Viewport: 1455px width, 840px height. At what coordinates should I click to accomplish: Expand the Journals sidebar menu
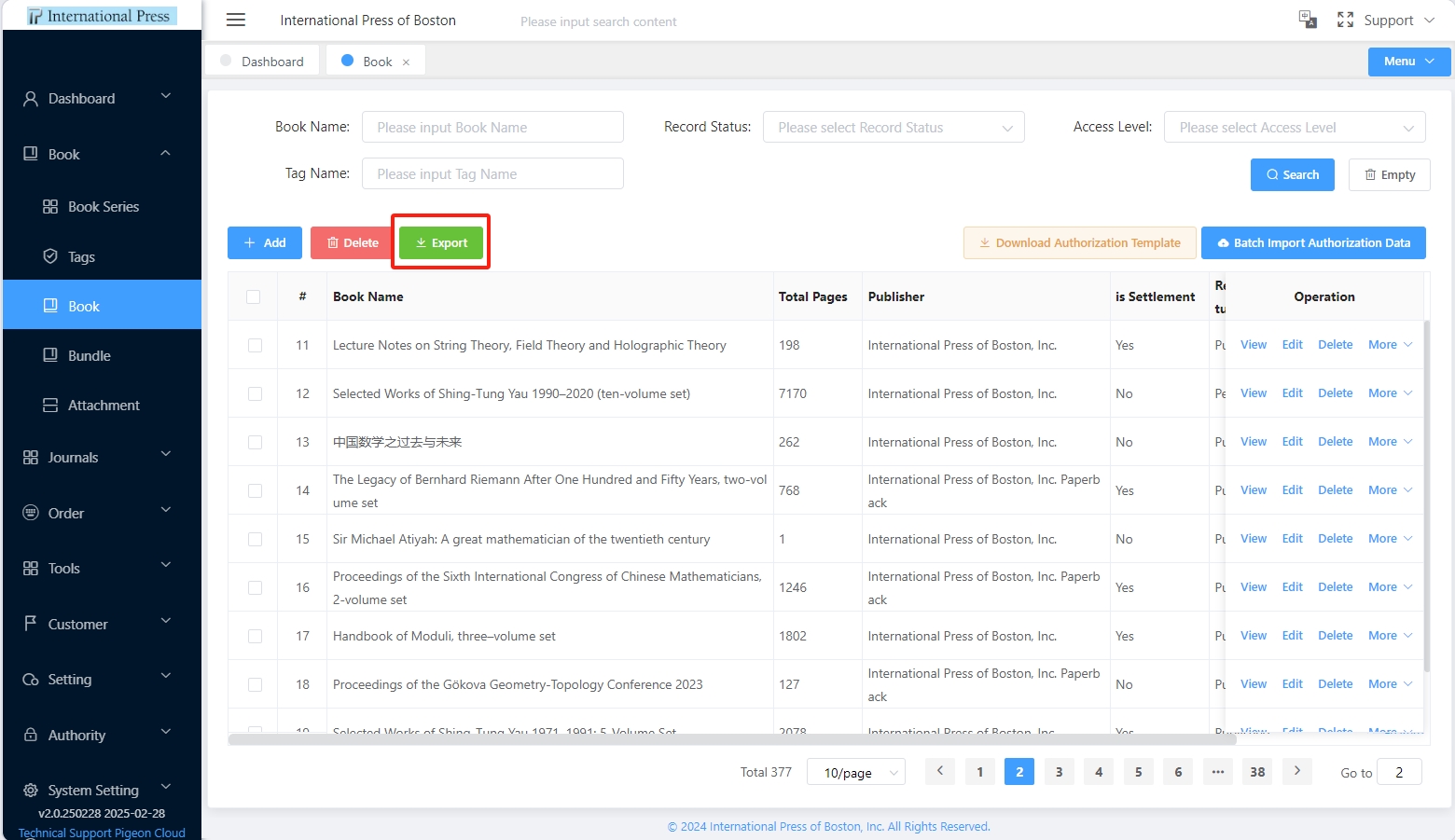tap(101, 457)
